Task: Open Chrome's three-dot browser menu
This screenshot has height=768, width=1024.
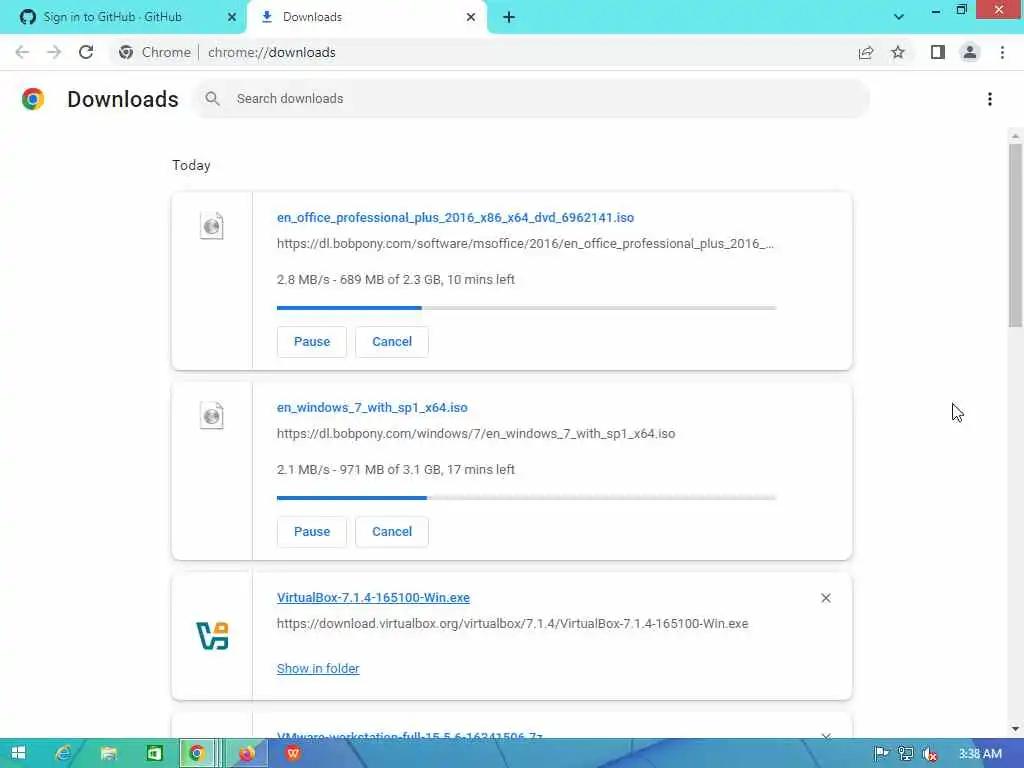Action: pos(1002,52)
